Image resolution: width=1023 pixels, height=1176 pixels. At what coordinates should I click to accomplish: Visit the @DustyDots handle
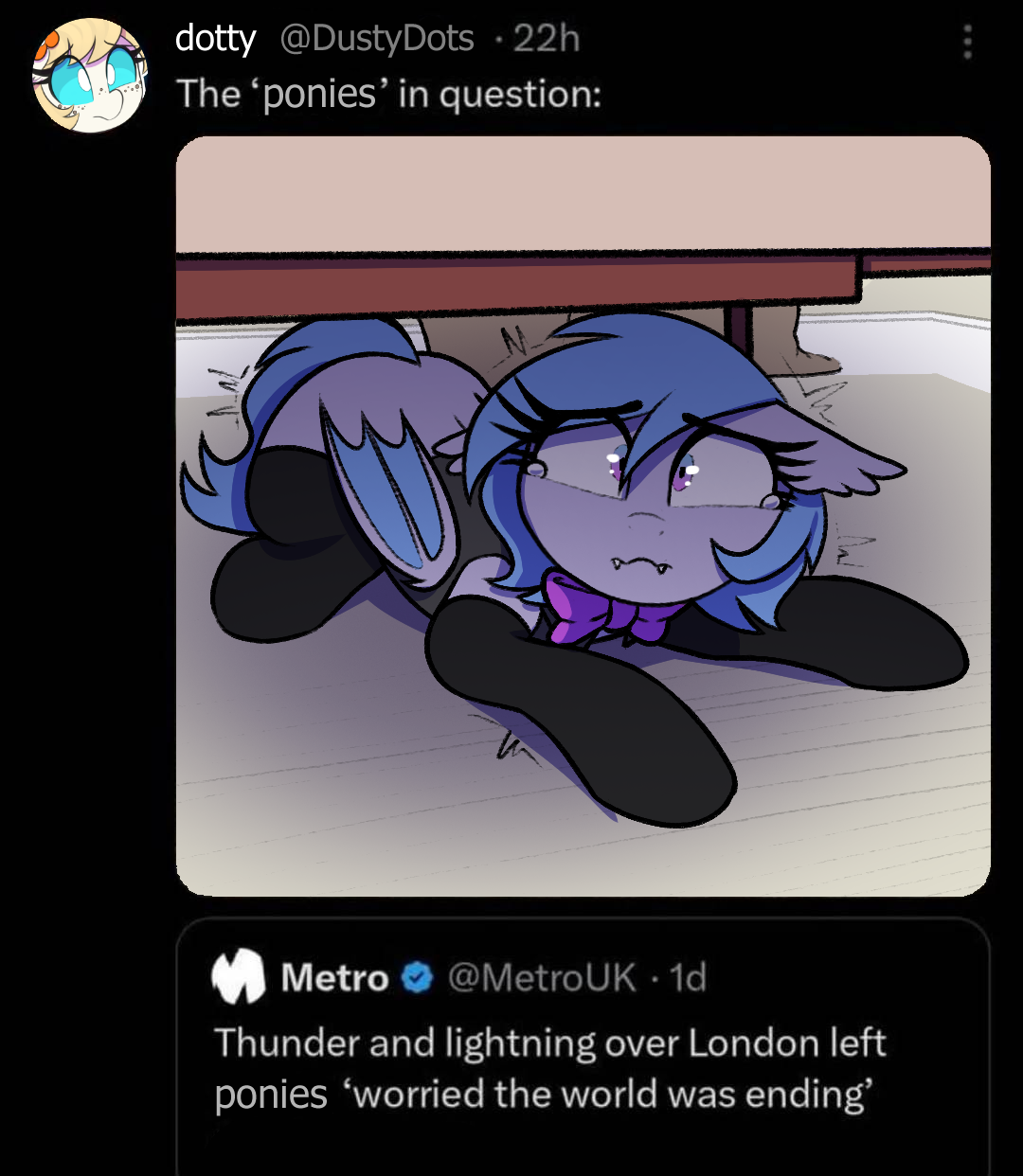(x=377, y=38)
